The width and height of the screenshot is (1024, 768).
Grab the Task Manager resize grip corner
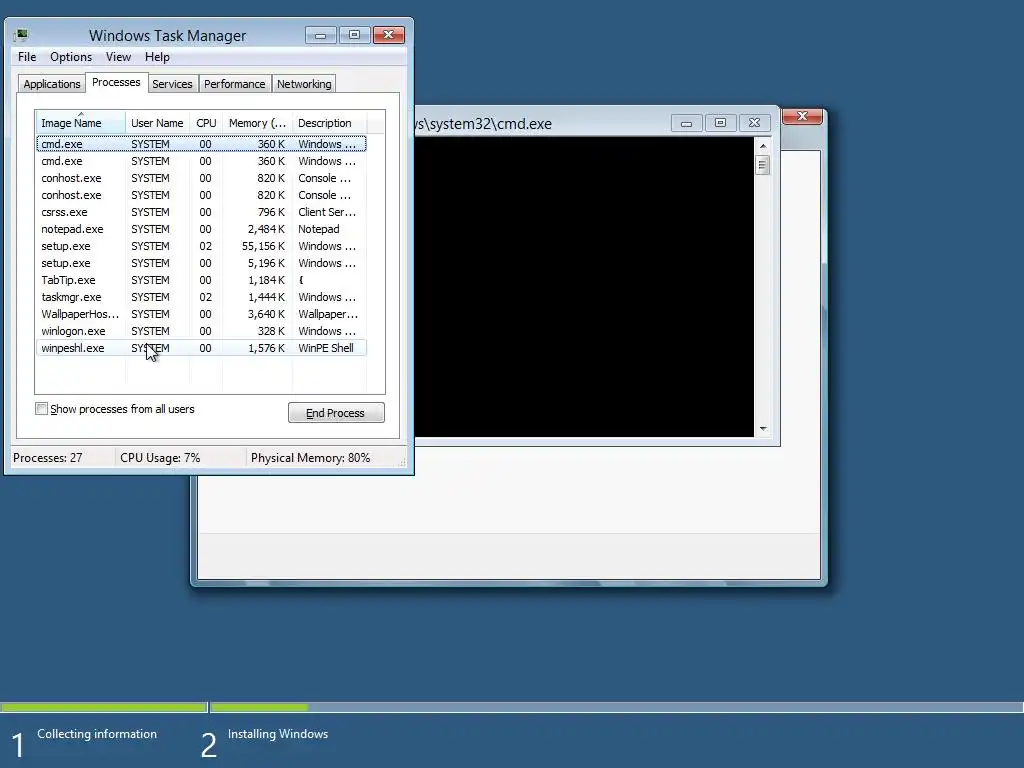[402, 462]
